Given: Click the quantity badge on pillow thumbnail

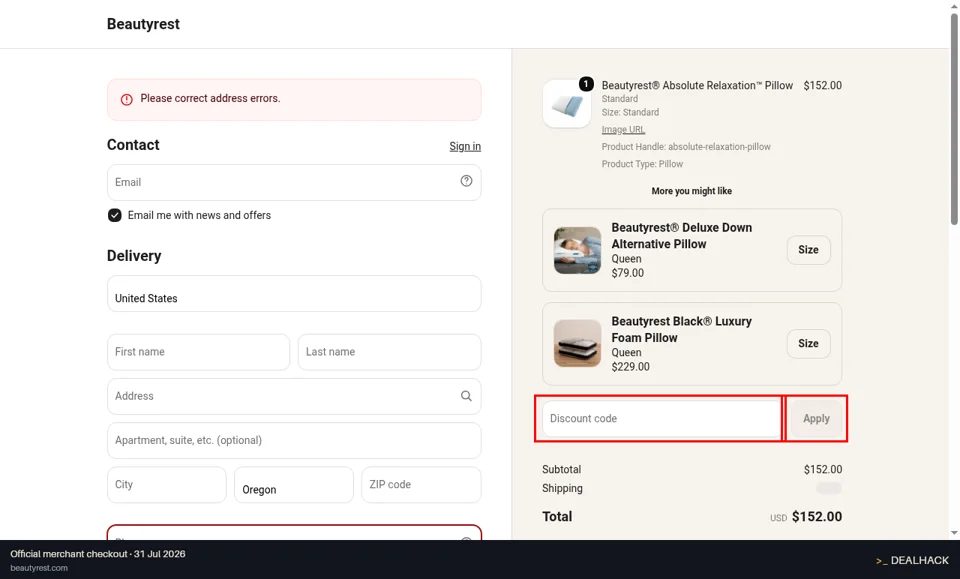Looking at the screenshot, I should point(586,84).
